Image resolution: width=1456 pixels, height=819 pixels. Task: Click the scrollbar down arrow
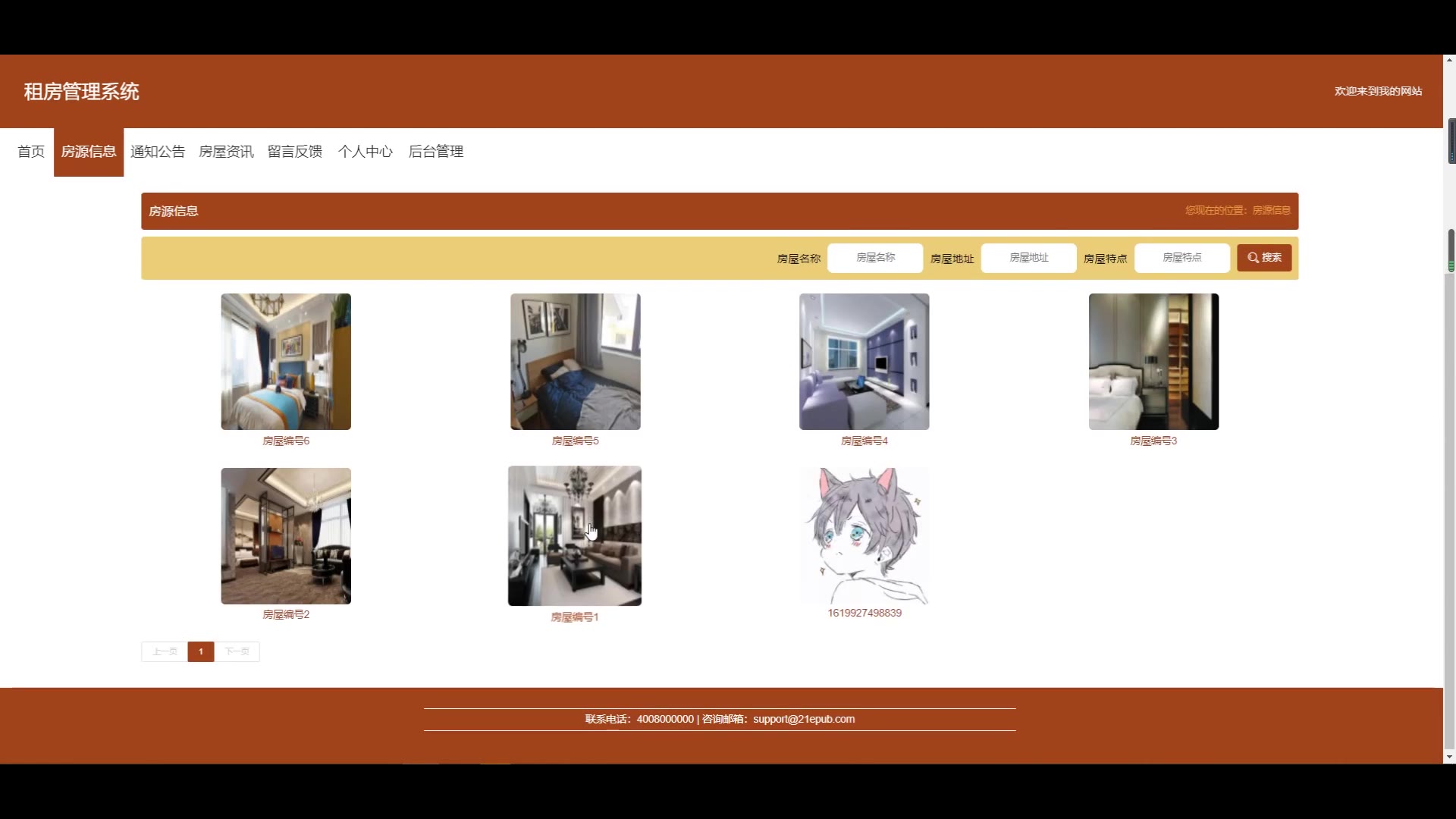coord(1449,757)
